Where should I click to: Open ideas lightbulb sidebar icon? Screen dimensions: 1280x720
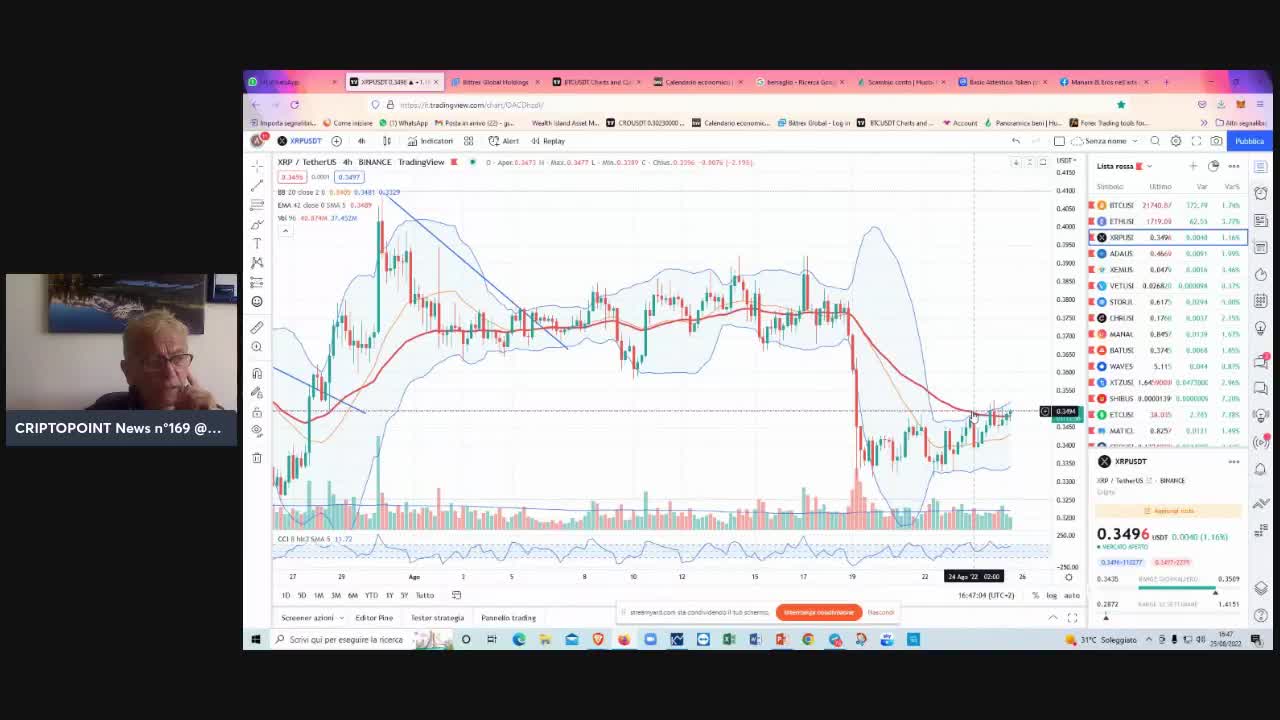1261,328
